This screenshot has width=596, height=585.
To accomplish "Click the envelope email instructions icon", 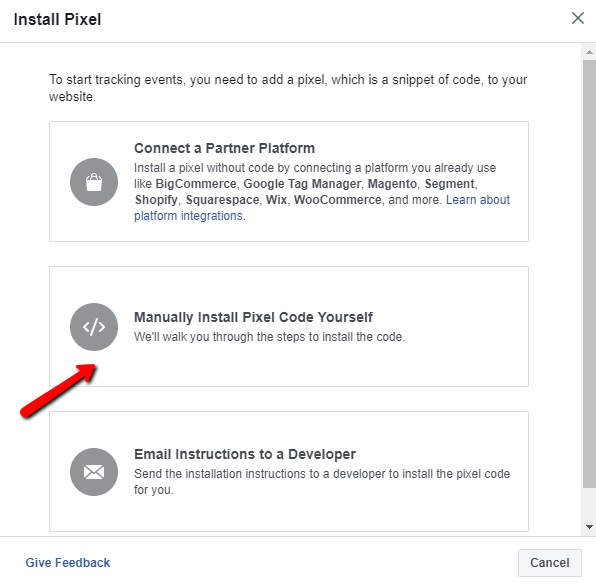I will point(94,472).
